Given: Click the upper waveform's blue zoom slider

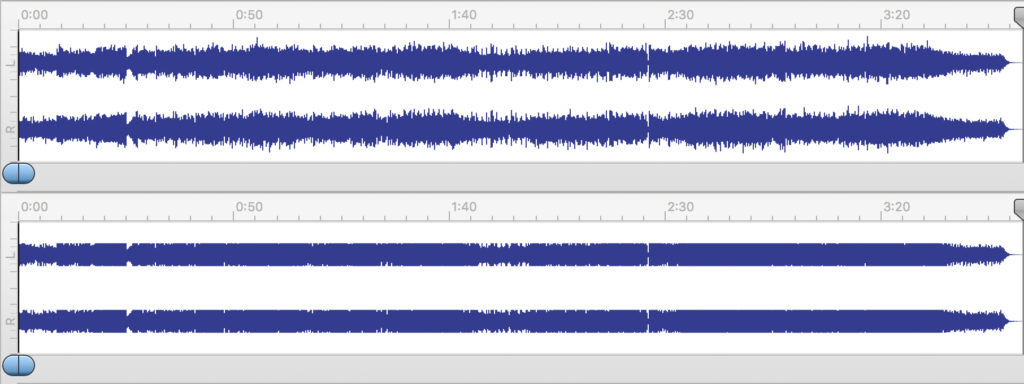Looking at the screenshot, I should point(18,174).
